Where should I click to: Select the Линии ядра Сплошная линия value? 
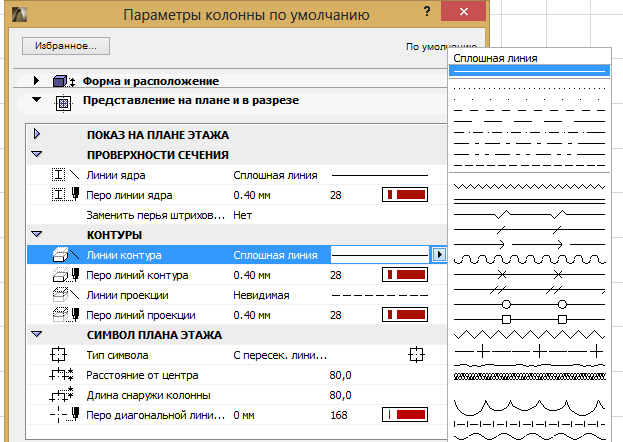point(275,175)
